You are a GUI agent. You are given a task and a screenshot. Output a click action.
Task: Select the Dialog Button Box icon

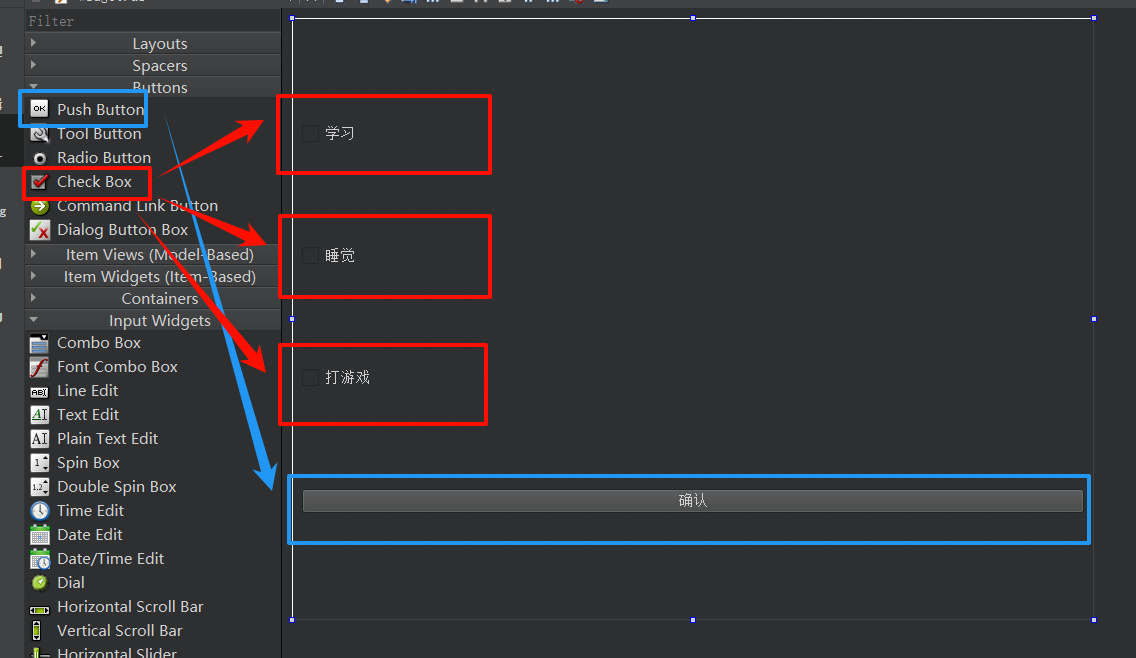pos(39,230)
